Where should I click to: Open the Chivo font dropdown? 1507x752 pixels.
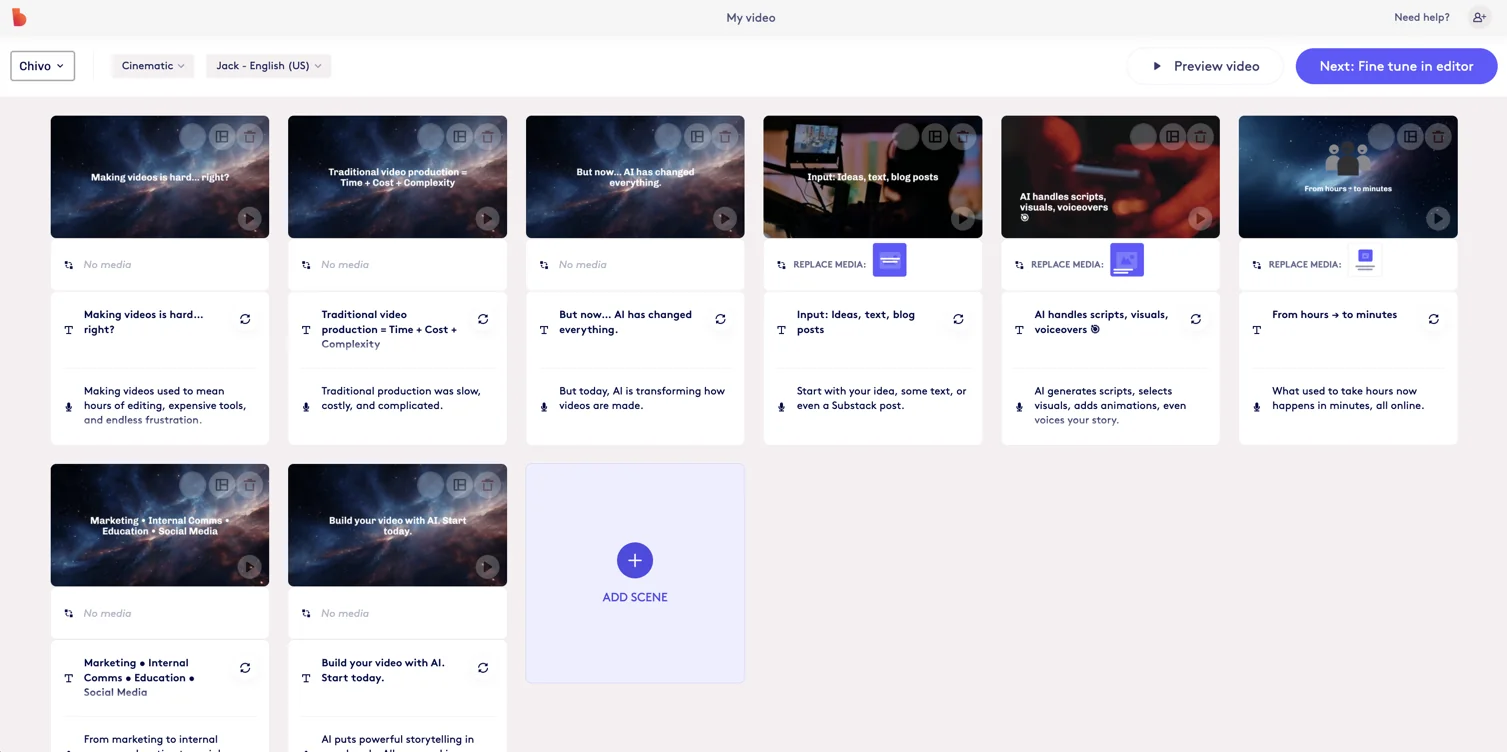[x=42, y=65]
